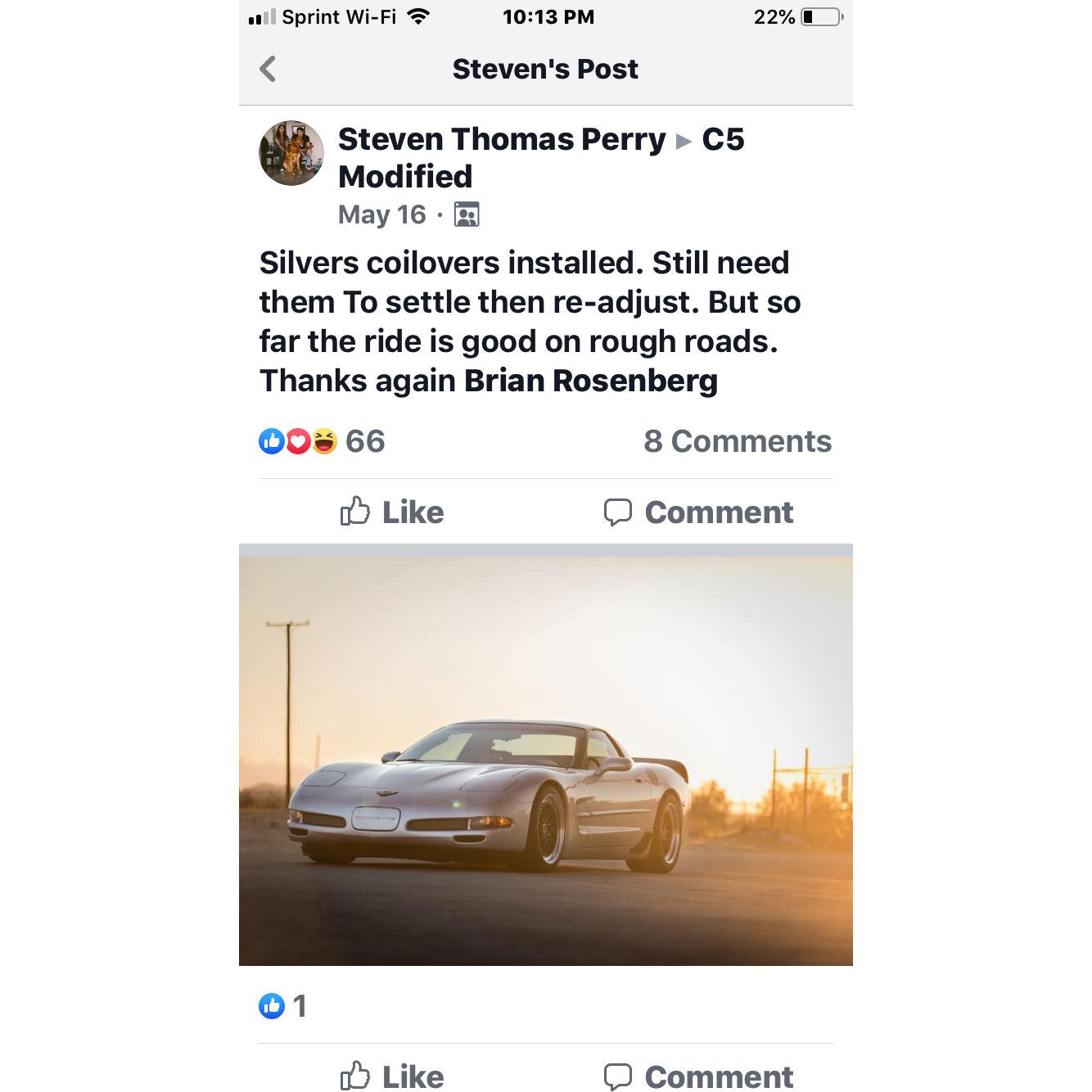1092x1092 pixels.
Task: Tap the thumbs-up Like icon below photo
Action: (x=355, y=1076)
